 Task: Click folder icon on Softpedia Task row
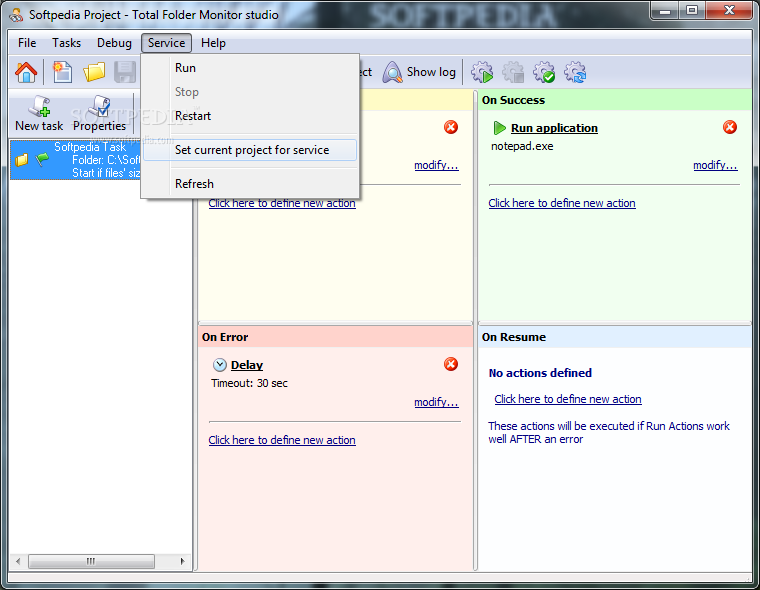[21, 159]
